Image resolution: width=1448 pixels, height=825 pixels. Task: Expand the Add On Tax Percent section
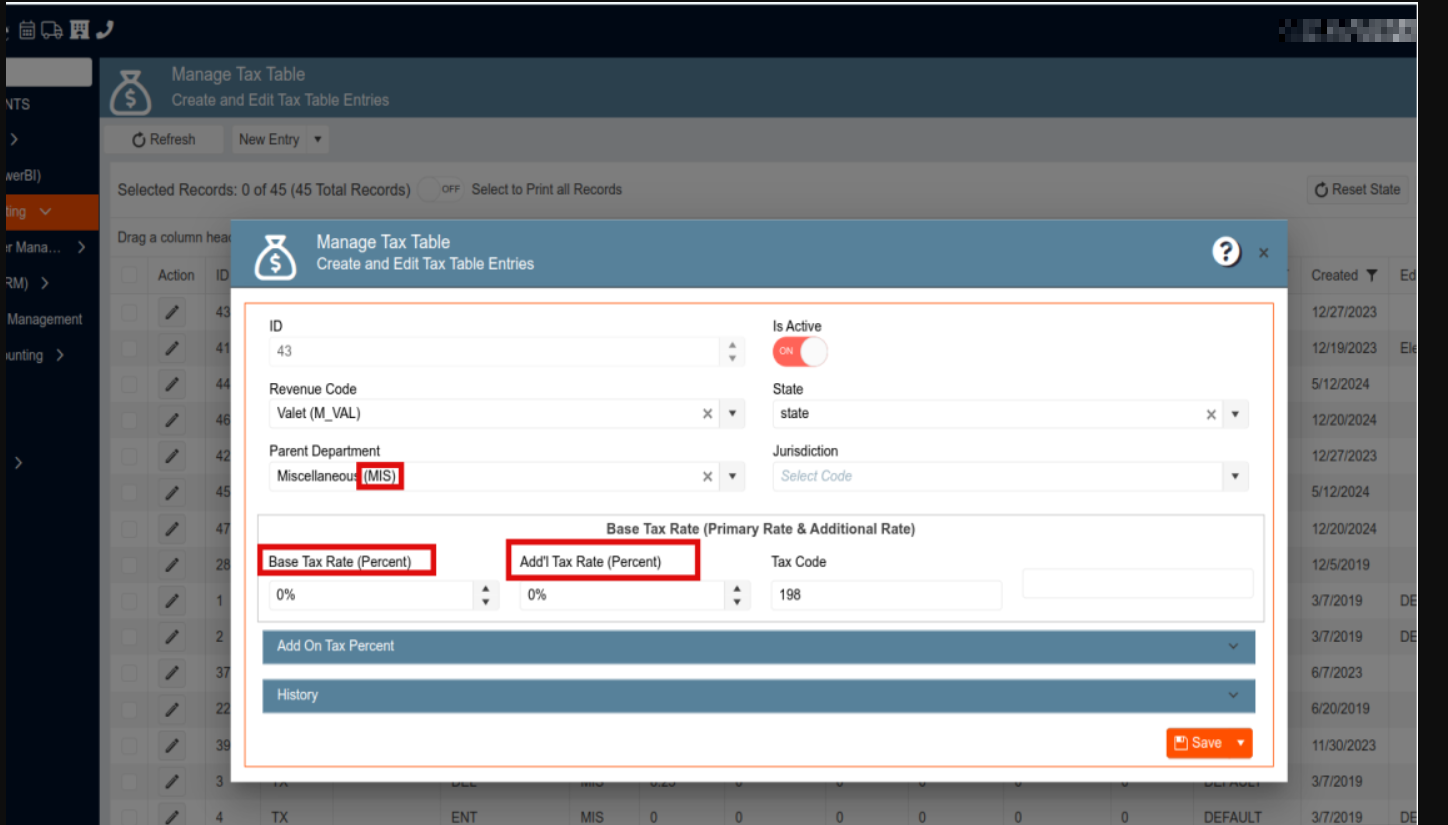click(758, 646)
